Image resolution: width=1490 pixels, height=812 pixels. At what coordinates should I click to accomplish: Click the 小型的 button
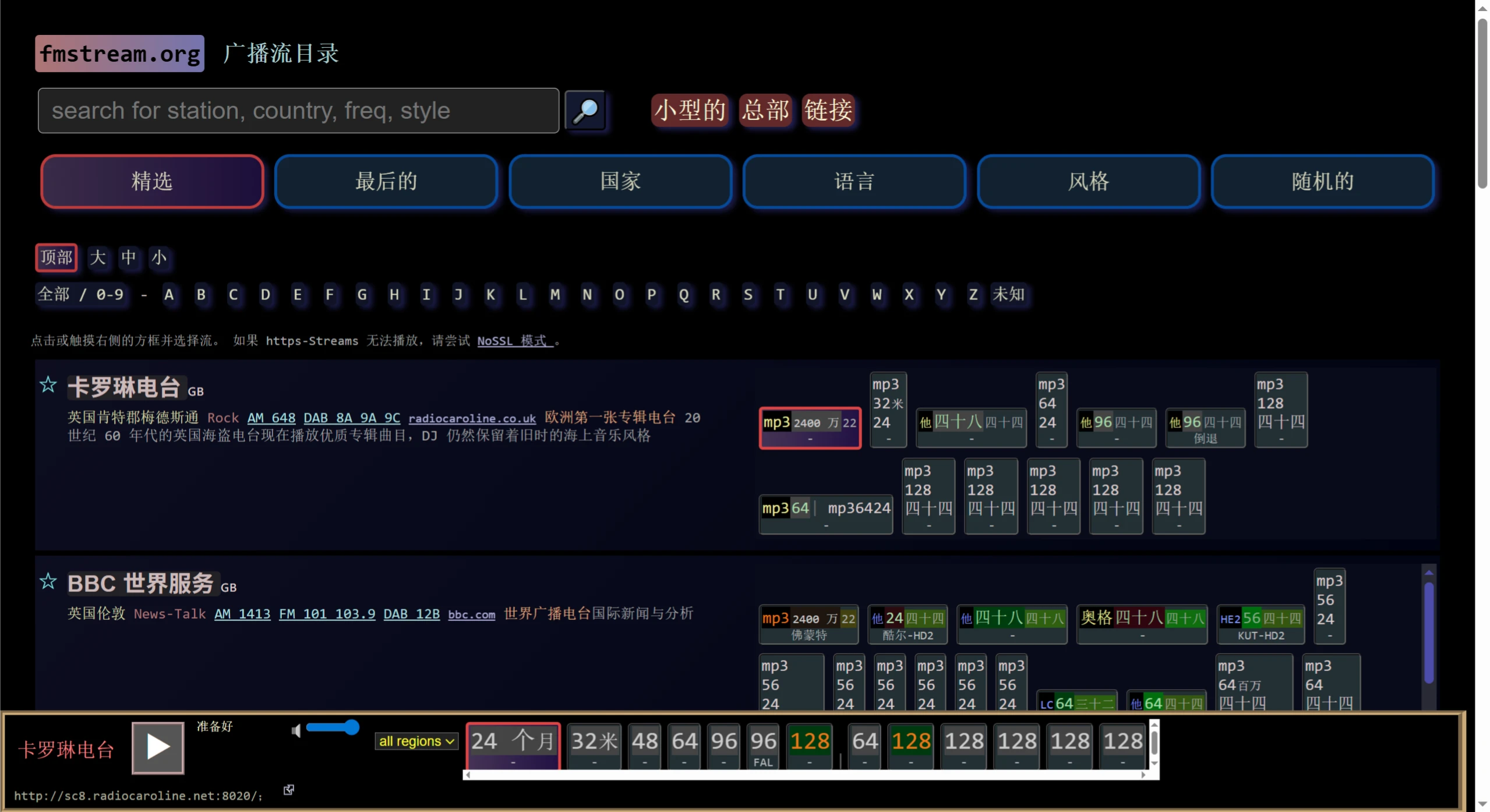pyautogui.click(x=690, y=110)
